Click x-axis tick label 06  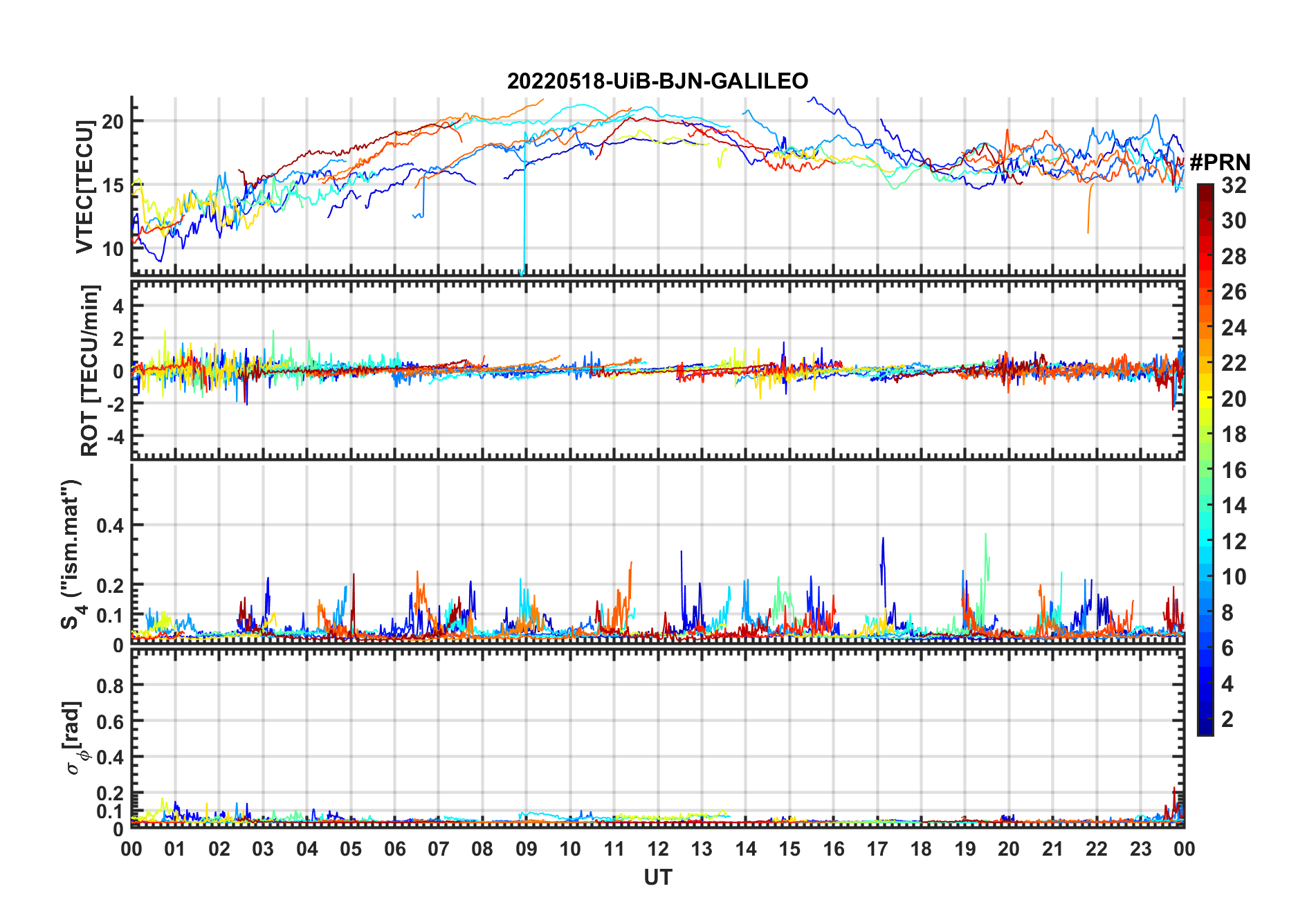click(394, 849)
